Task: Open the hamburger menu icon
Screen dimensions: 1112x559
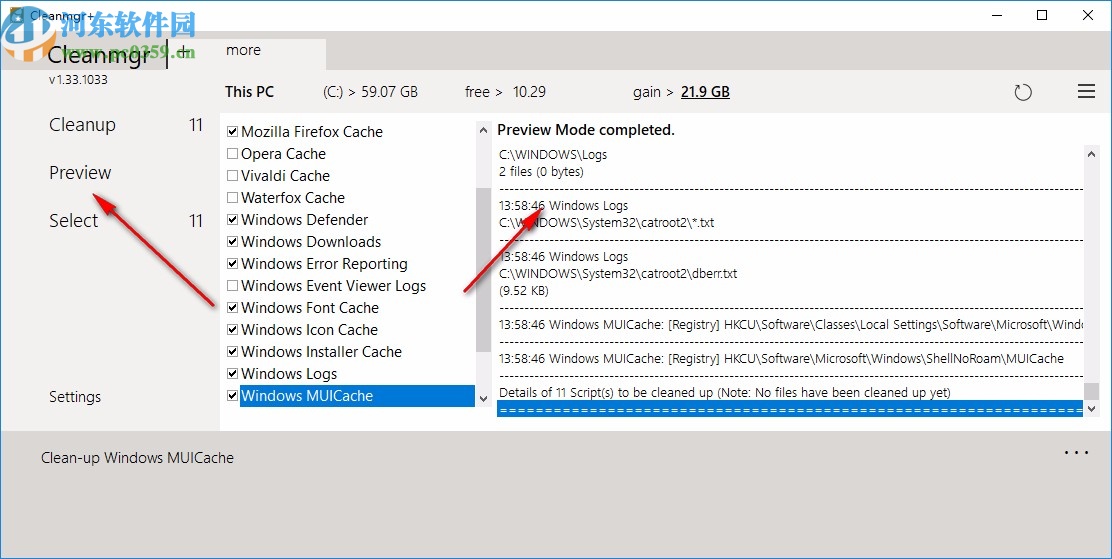Action: (x=1086, y=92)
